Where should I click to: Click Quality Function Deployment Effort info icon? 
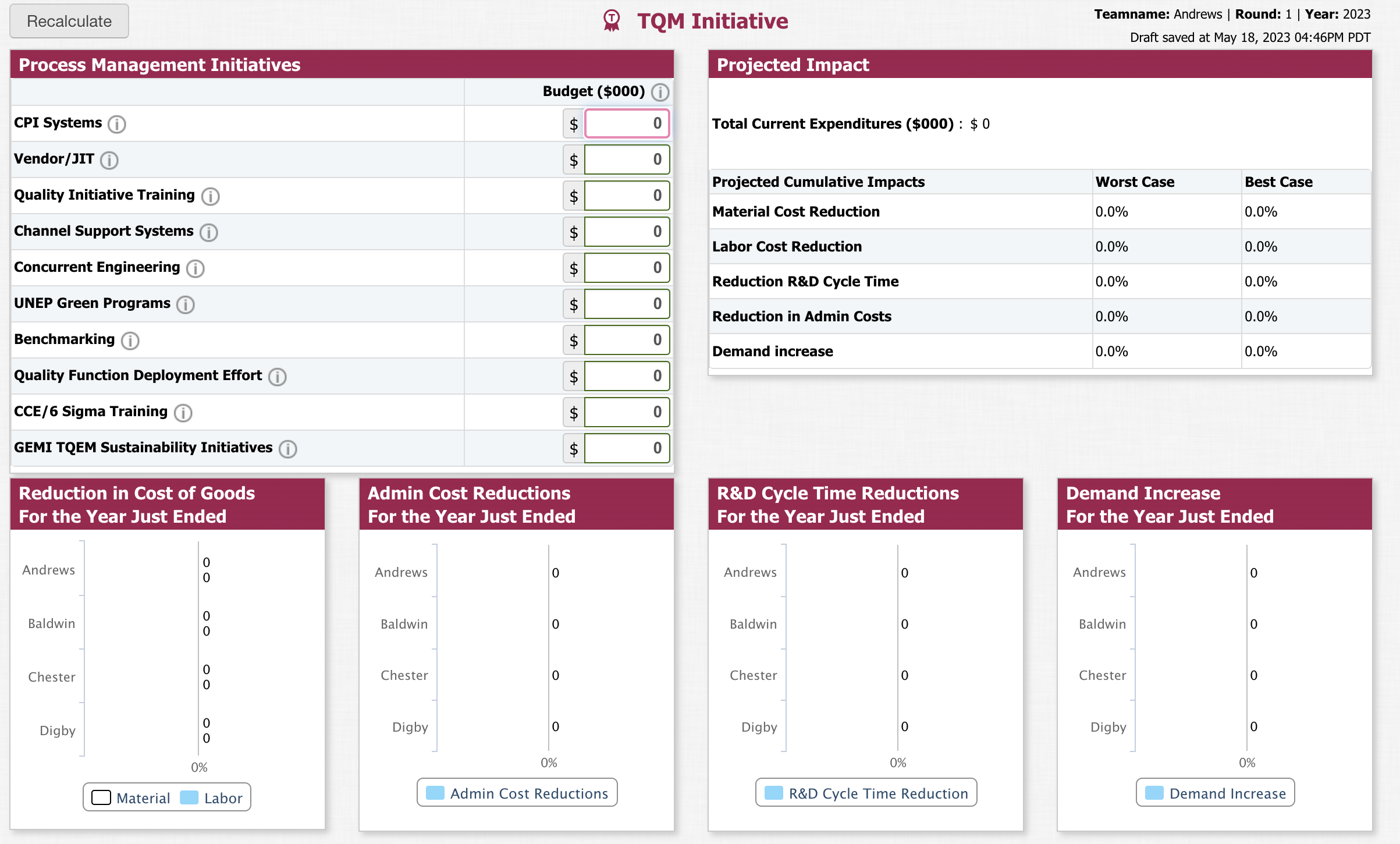pyautogui.click(x=278, y=377)
